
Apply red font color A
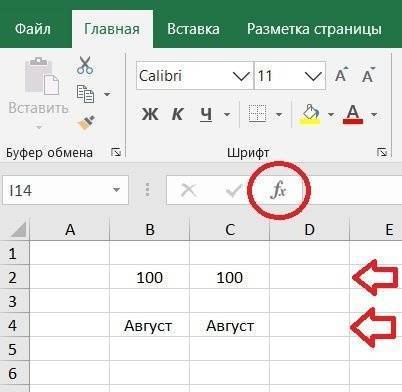353,114
